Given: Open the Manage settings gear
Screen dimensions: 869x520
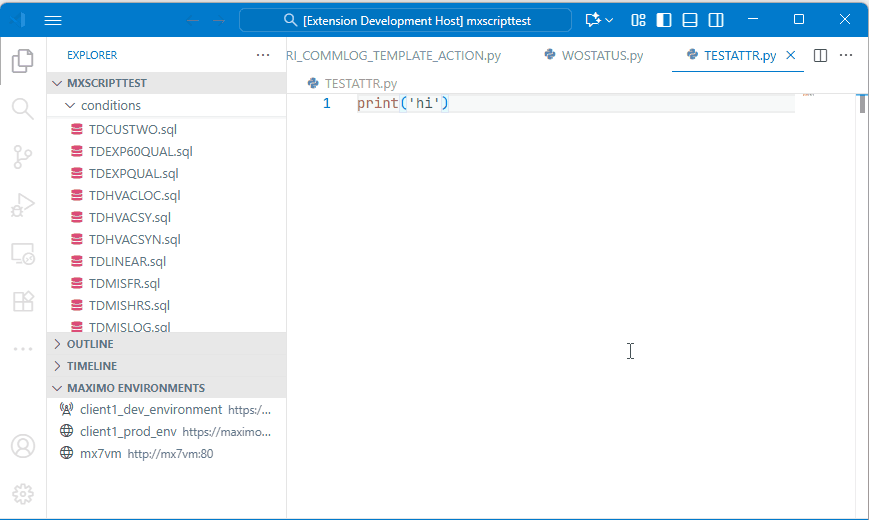Looking at the screenshot, I should (23, 494).
